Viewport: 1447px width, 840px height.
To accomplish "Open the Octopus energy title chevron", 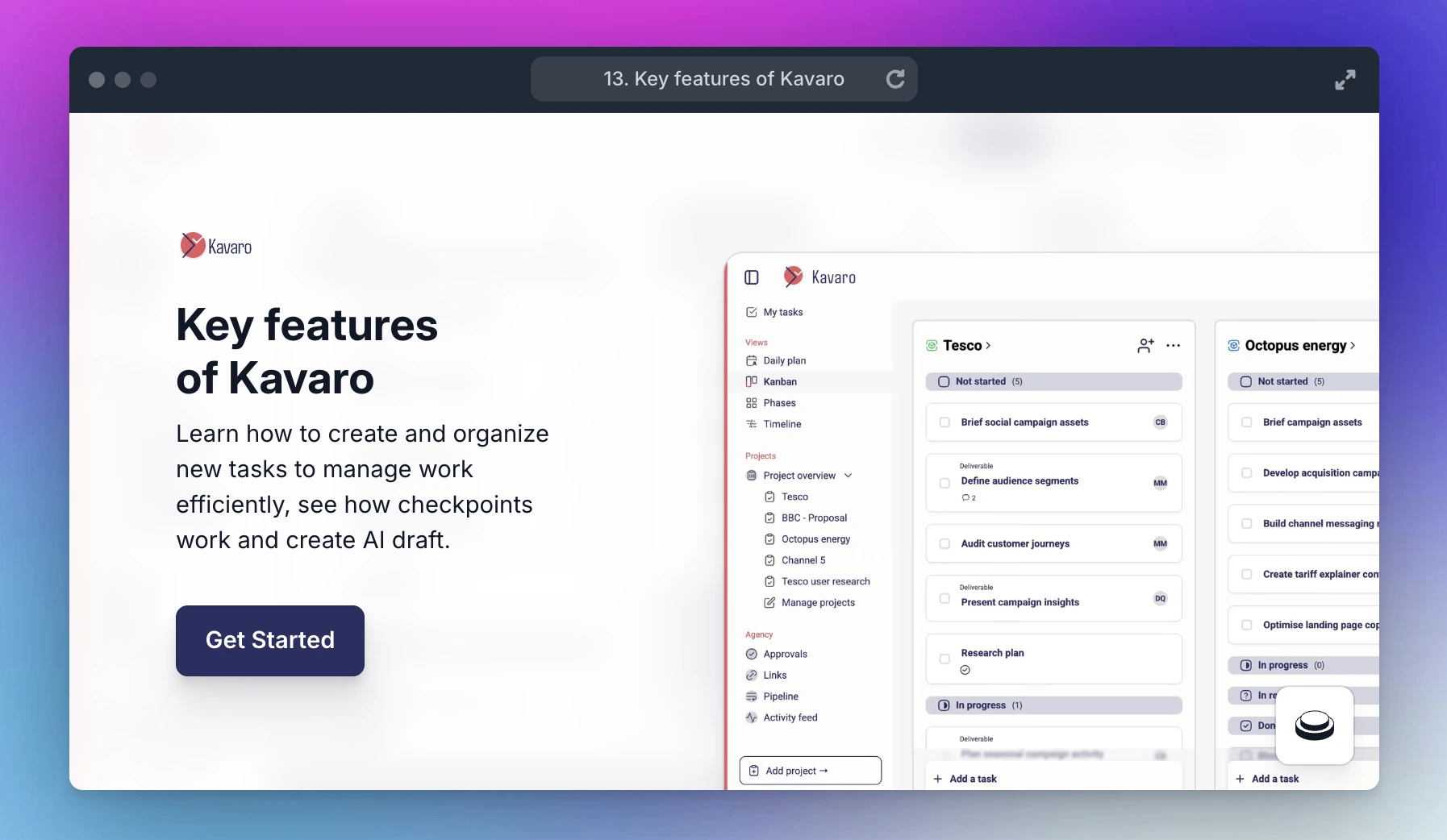I will coord(1353,346).
